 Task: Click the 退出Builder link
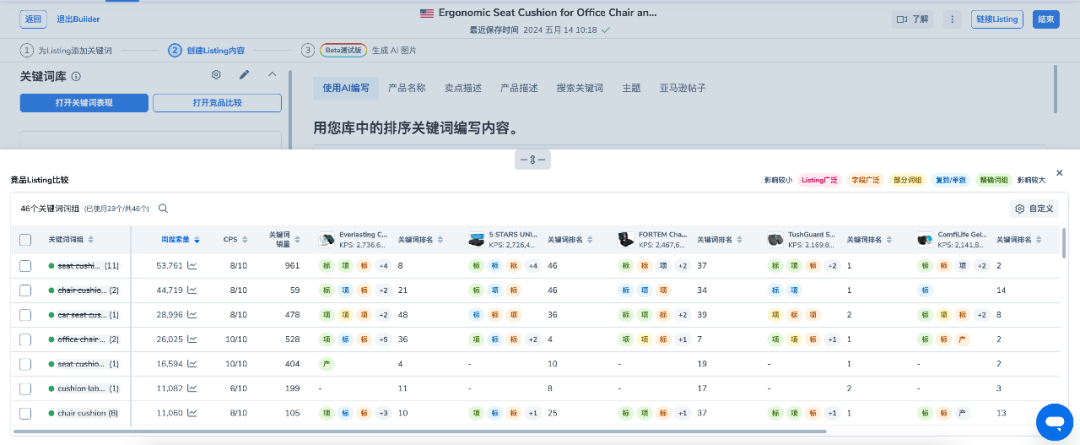[x=78, y=19]
